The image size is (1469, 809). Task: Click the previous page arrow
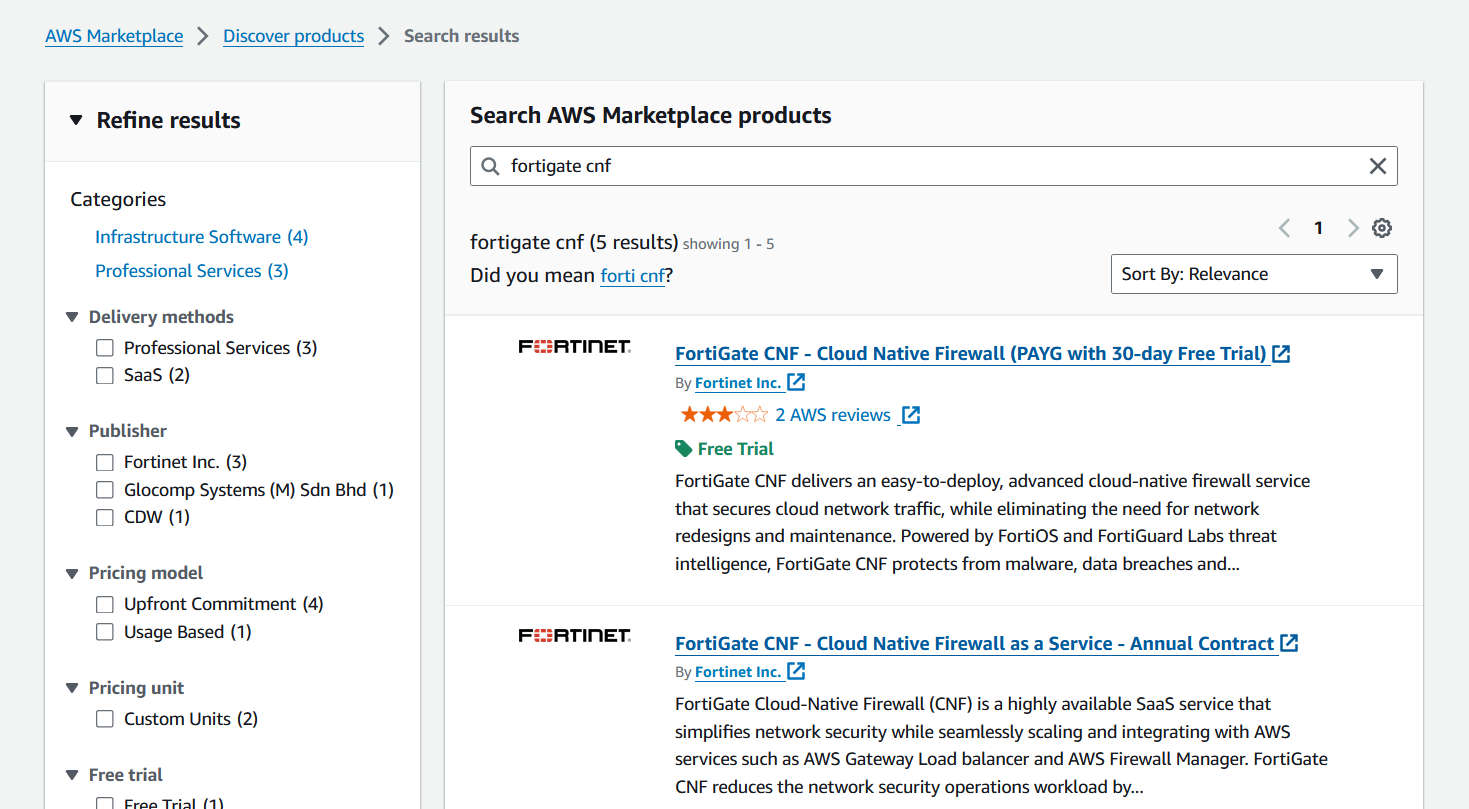point(1284,227)
